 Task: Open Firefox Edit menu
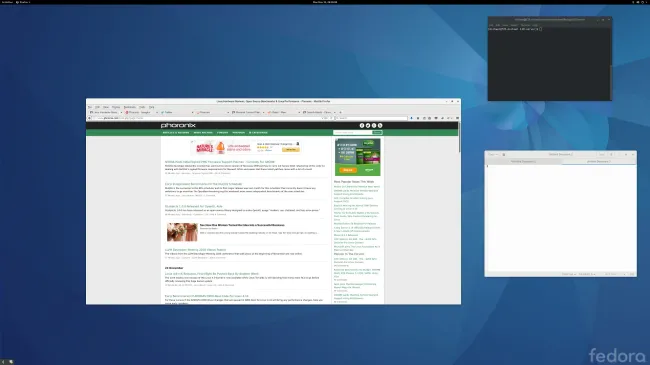point(97,107)
